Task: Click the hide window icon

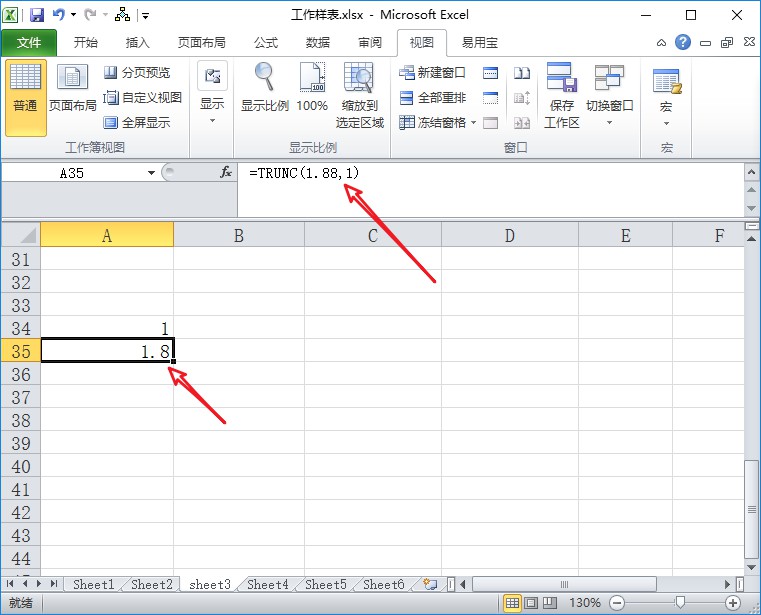Action: [x=490, y=98]
